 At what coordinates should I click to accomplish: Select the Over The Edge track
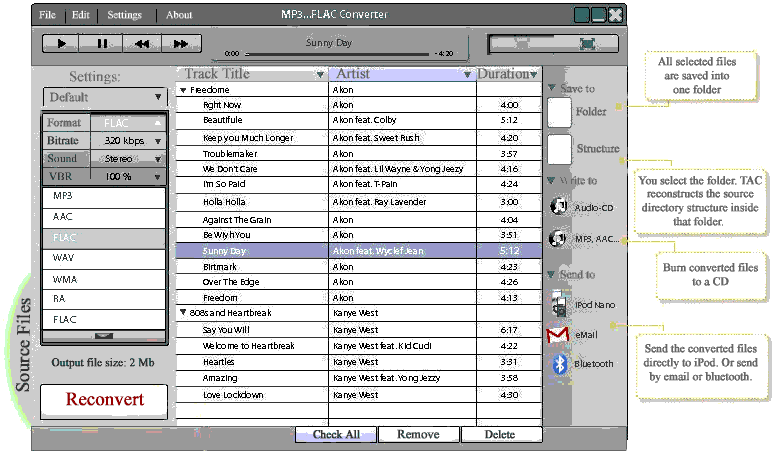point(231,282)
